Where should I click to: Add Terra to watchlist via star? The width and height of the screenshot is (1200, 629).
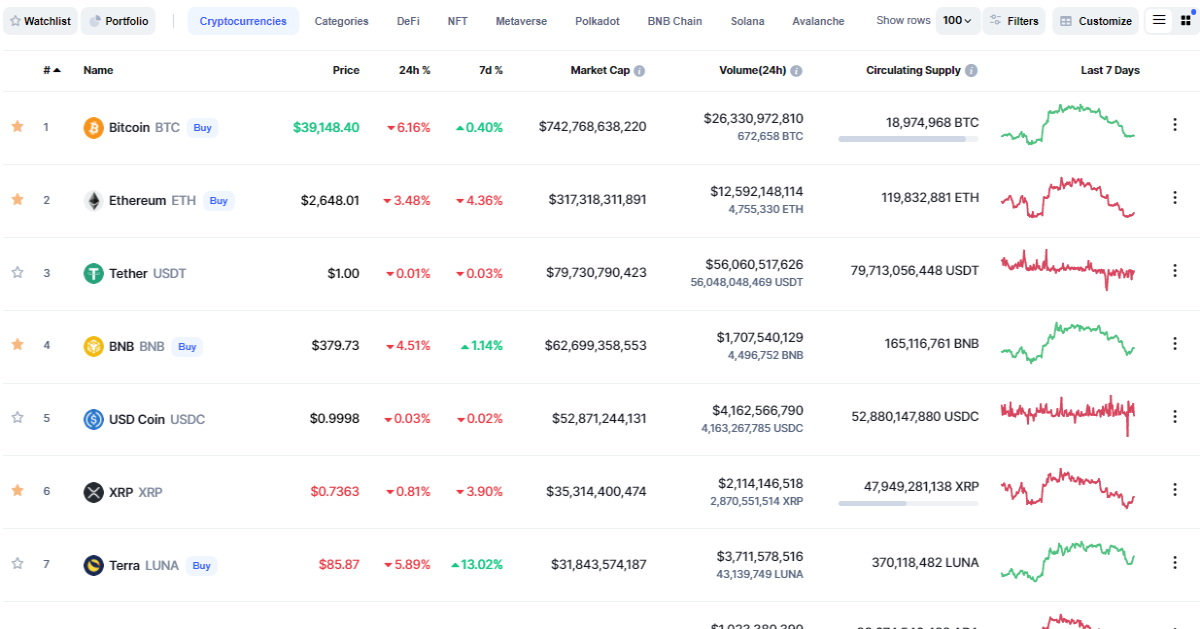17,564
